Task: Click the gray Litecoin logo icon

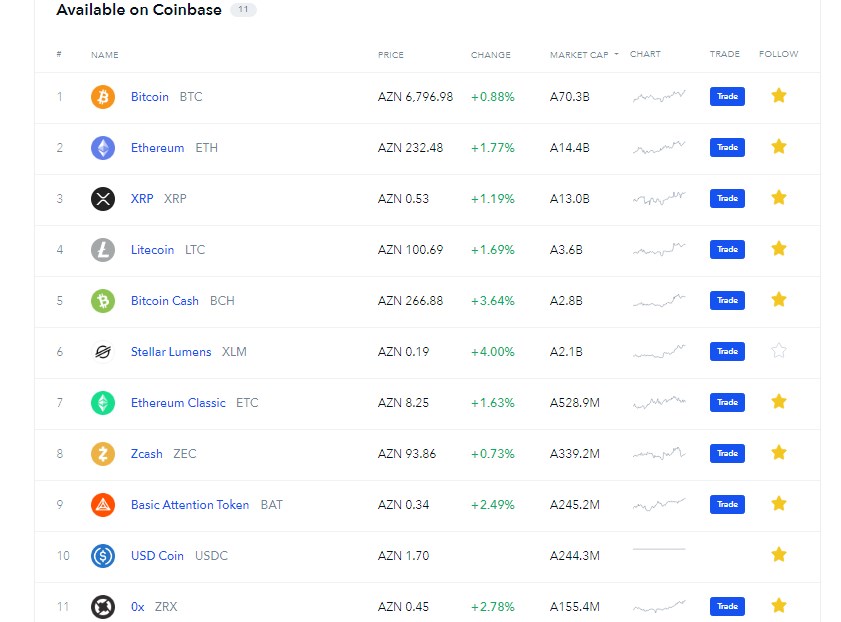Action: [x=103, y=250]
